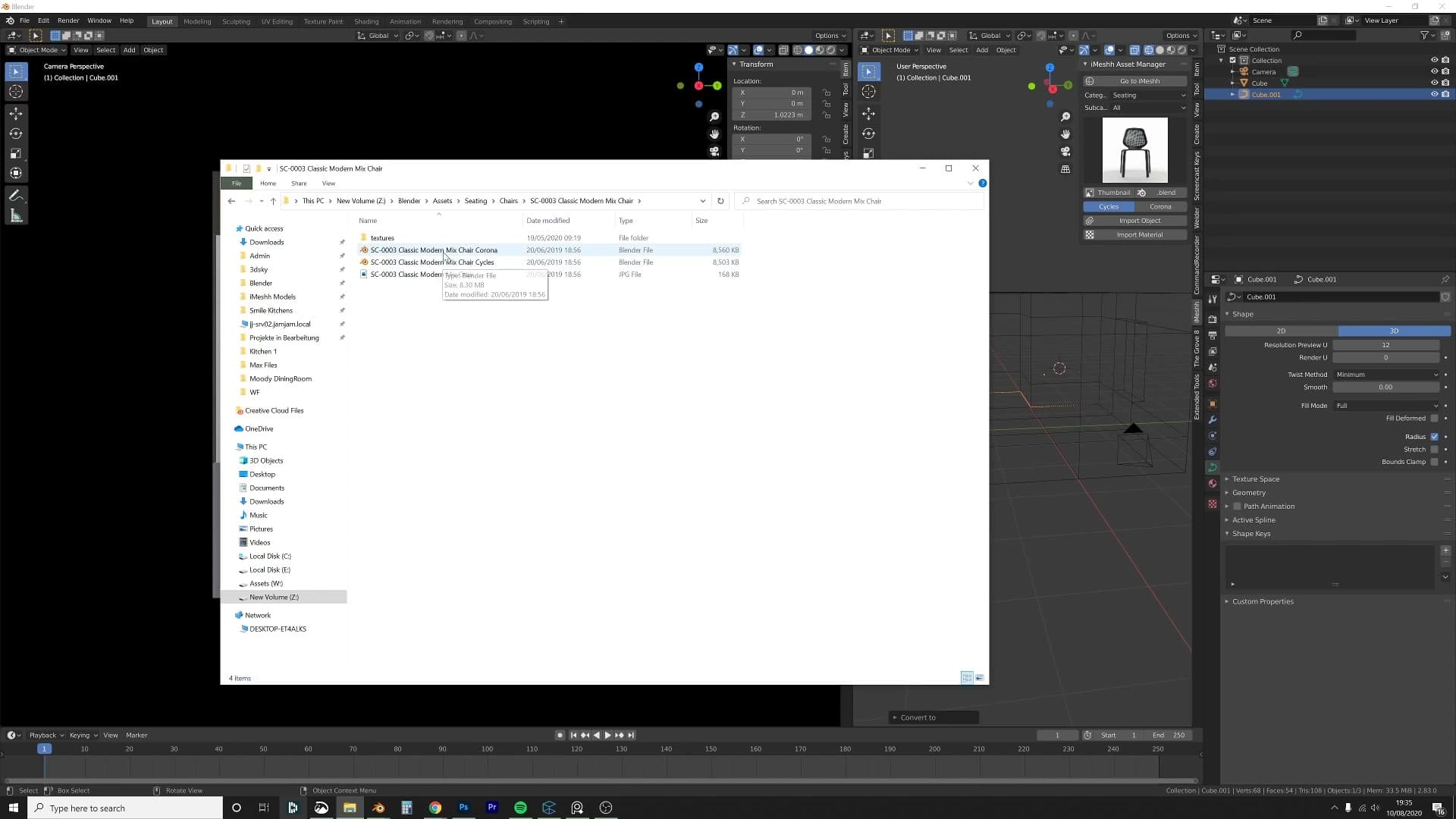The width and height of the screenshot is (1456, 819).
Task: Open Photoshop from the taskbar
Action: [x=463, y=808]
